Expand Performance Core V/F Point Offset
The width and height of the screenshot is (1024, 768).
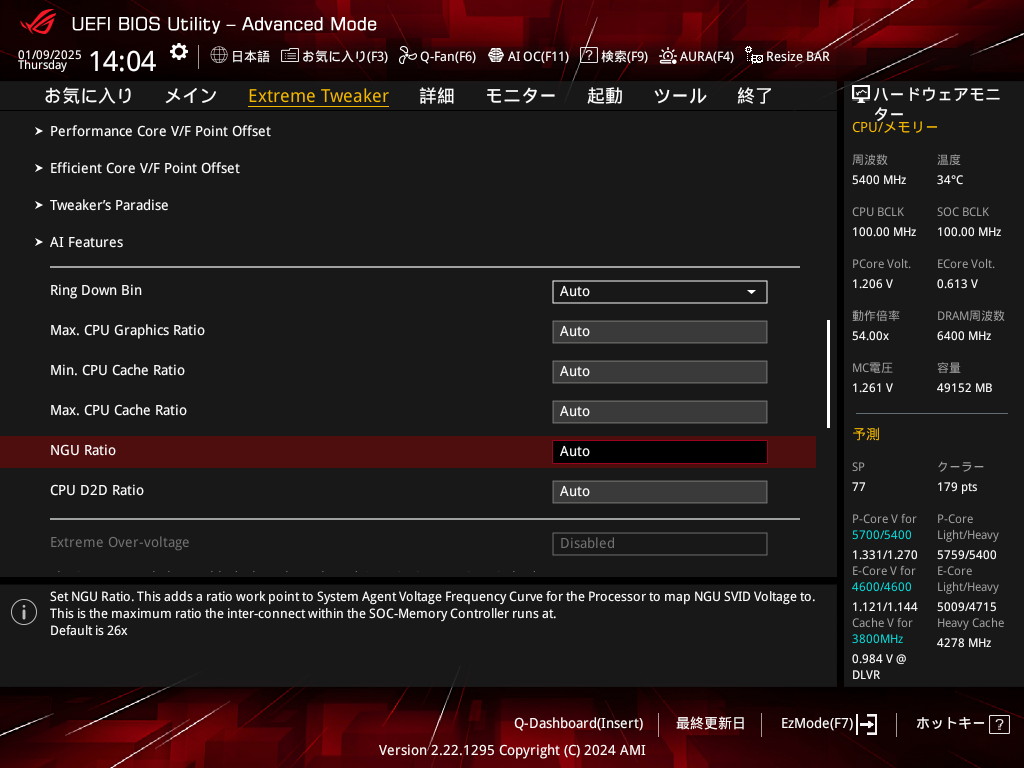(x=160, y=131)
